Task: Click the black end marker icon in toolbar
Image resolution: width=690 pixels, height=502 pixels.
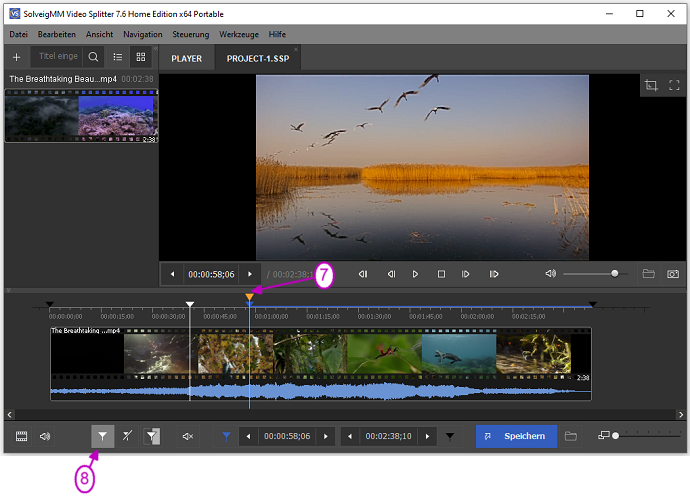Action: tap(450, 436)
